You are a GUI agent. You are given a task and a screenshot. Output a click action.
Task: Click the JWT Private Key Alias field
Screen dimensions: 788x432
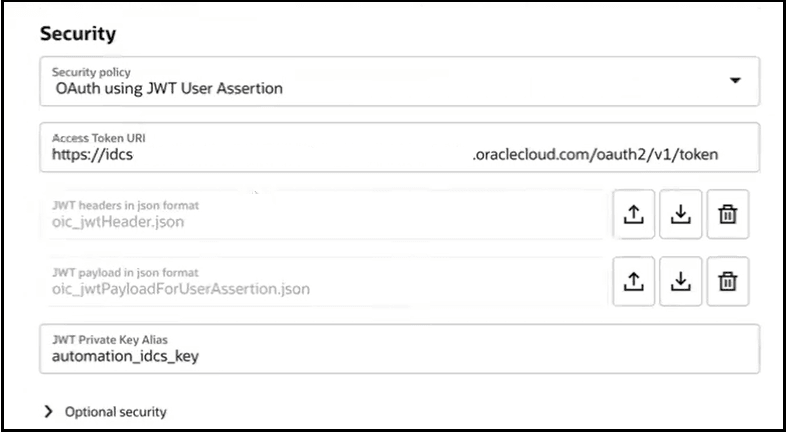399,348
